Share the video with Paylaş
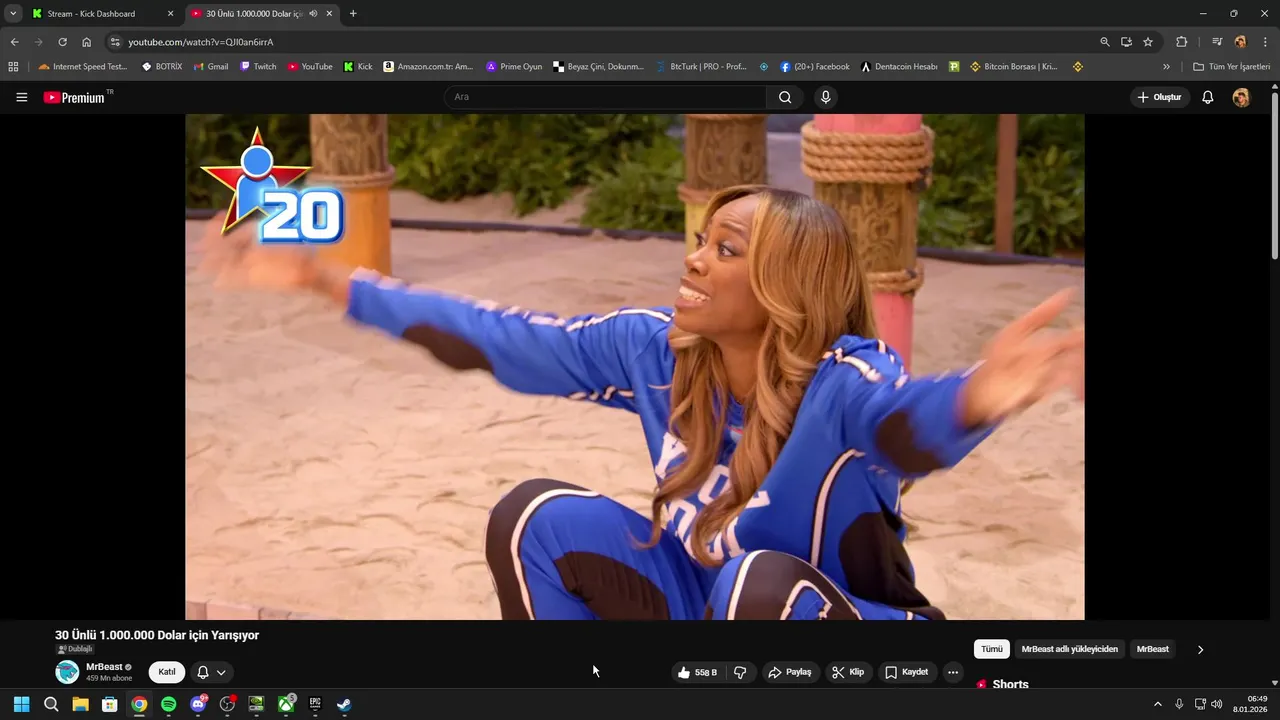The width and height of the screenshot is (1280, 720). click(x=790, y=672)
